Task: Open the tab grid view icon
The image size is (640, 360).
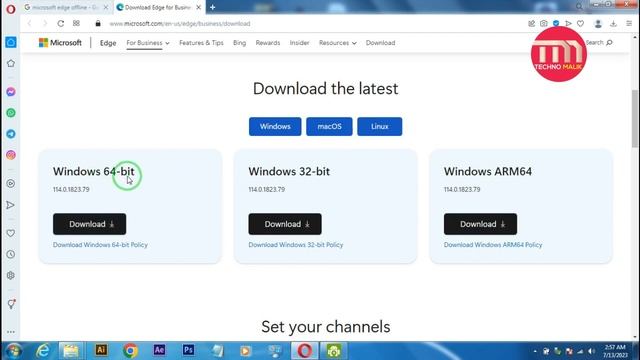Action: (76, 24)
